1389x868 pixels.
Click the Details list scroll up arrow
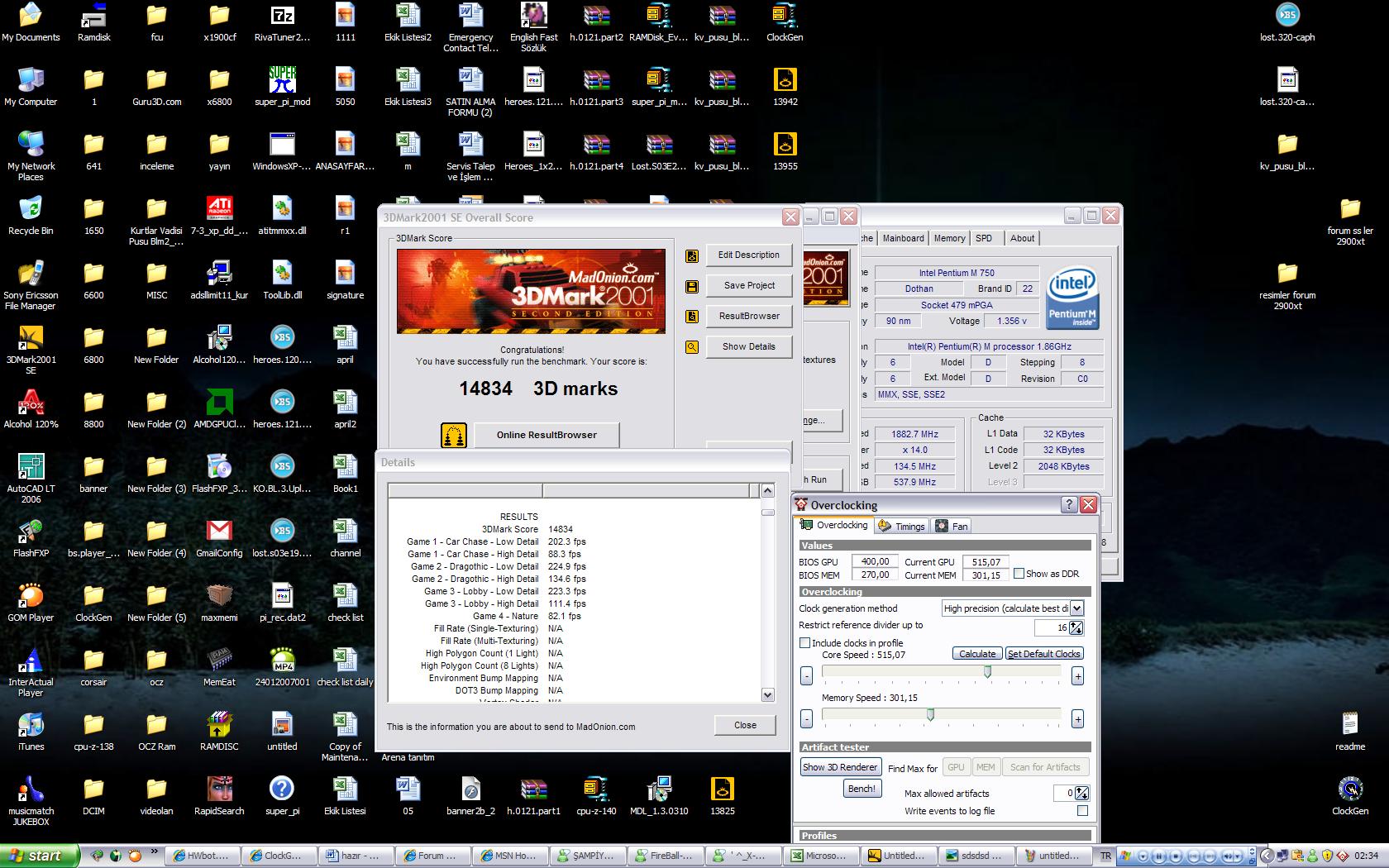[x=767, y=490]
